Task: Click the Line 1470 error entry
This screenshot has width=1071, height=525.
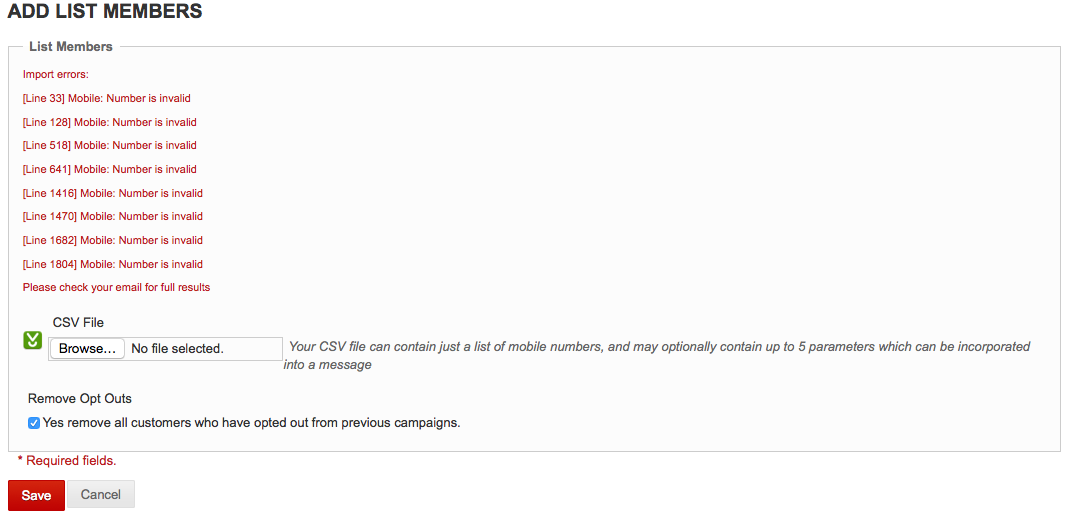Action: pyautogui.click(x=112, y=217)
